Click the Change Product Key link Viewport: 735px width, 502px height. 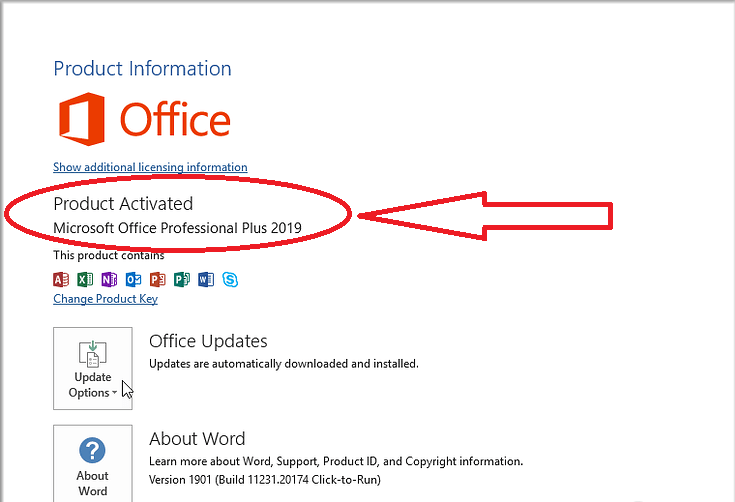105,299
